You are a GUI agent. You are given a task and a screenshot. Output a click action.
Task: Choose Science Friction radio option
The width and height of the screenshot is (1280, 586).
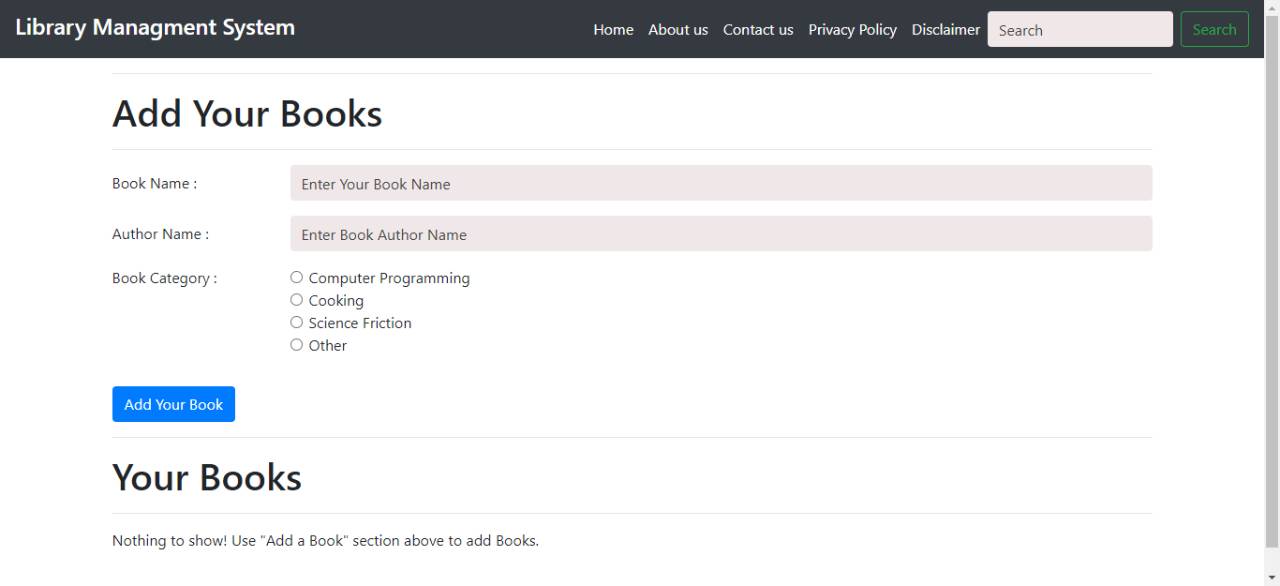tap(296, 322)
